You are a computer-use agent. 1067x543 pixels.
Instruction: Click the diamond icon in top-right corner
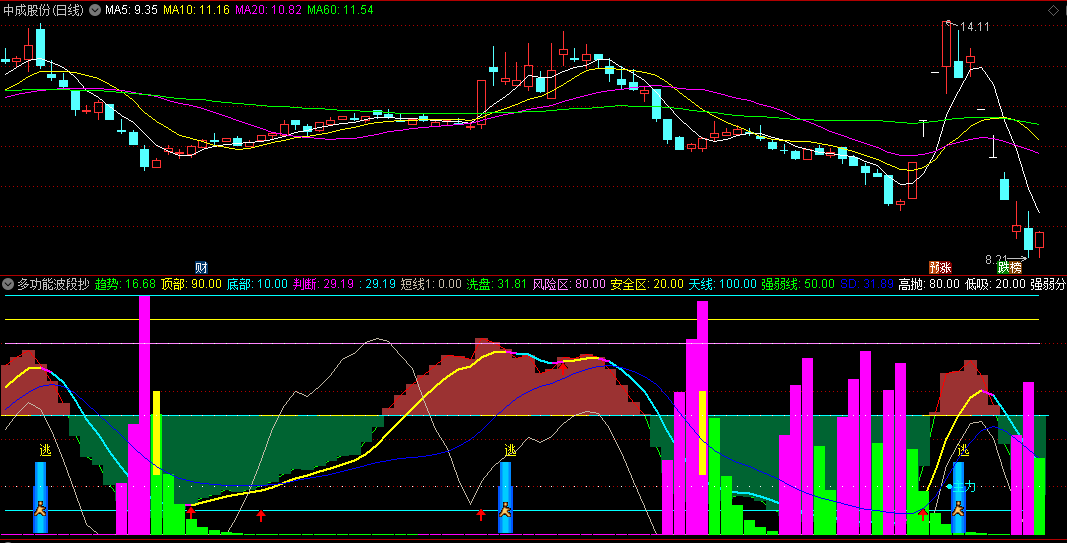pos(1054,10)
